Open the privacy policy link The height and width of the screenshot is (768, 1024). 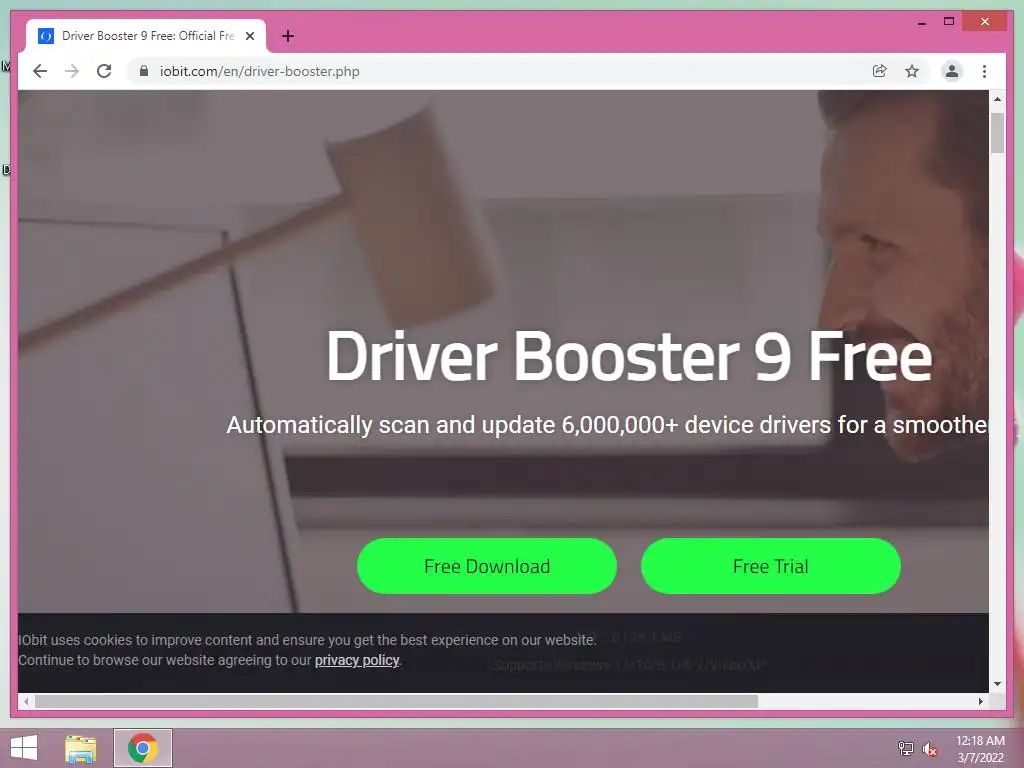coord(357,660)
